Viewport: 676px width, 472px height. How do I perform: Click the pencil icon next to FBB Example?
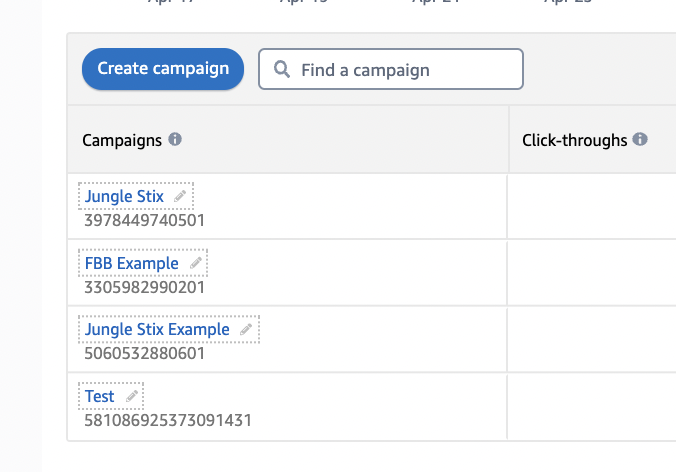pos(196,263)
